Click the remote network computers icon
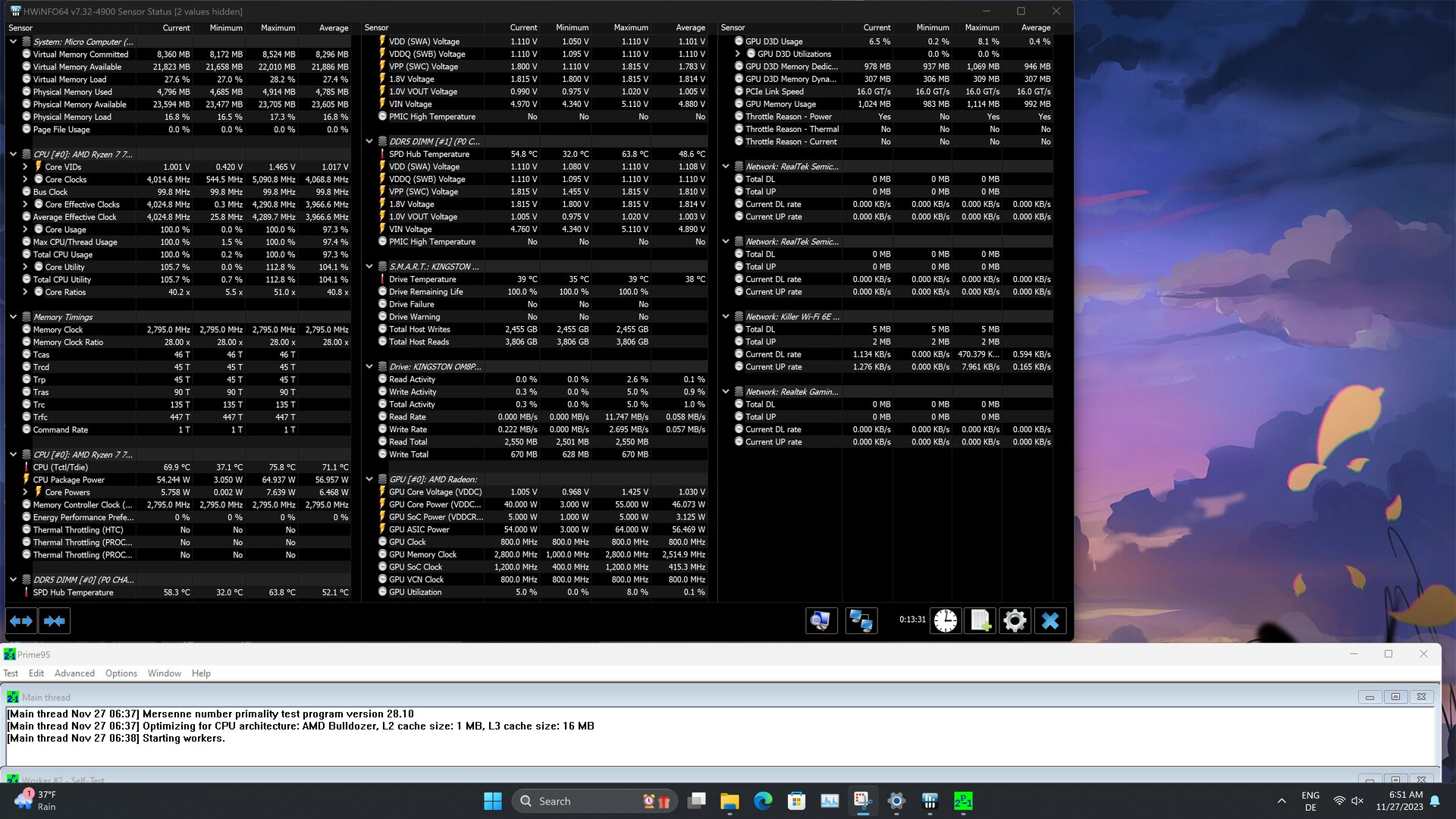The image size is (1456, 819). click(x=861, y=621)
